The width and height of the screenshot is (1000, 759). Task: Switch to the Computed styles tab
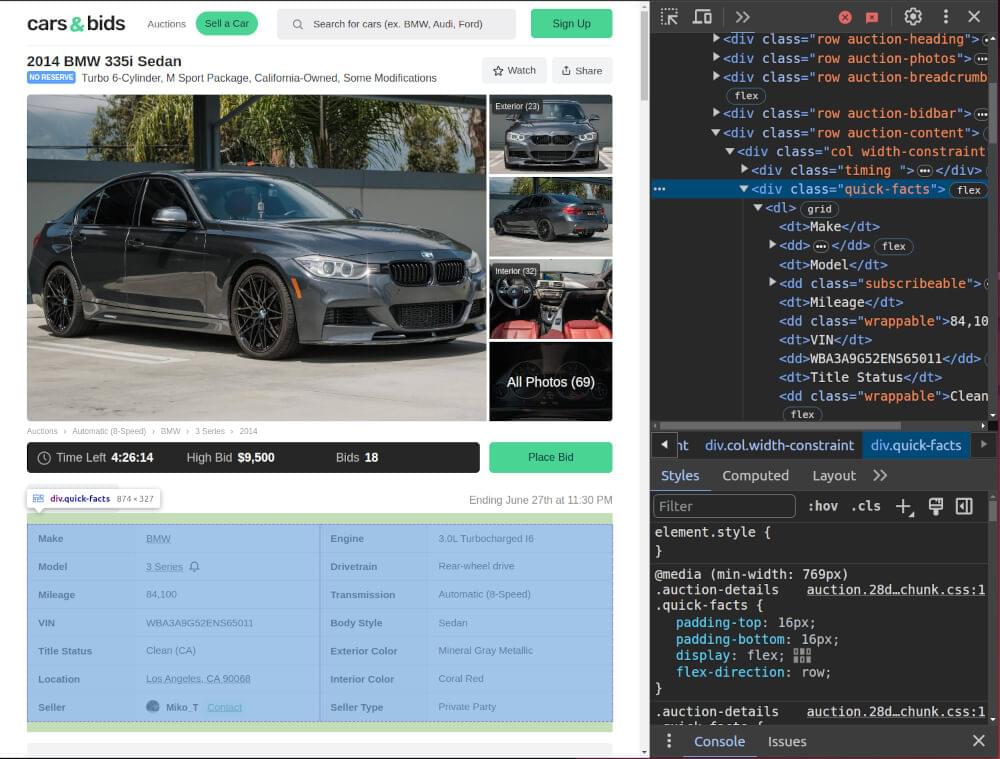[755, 475]
